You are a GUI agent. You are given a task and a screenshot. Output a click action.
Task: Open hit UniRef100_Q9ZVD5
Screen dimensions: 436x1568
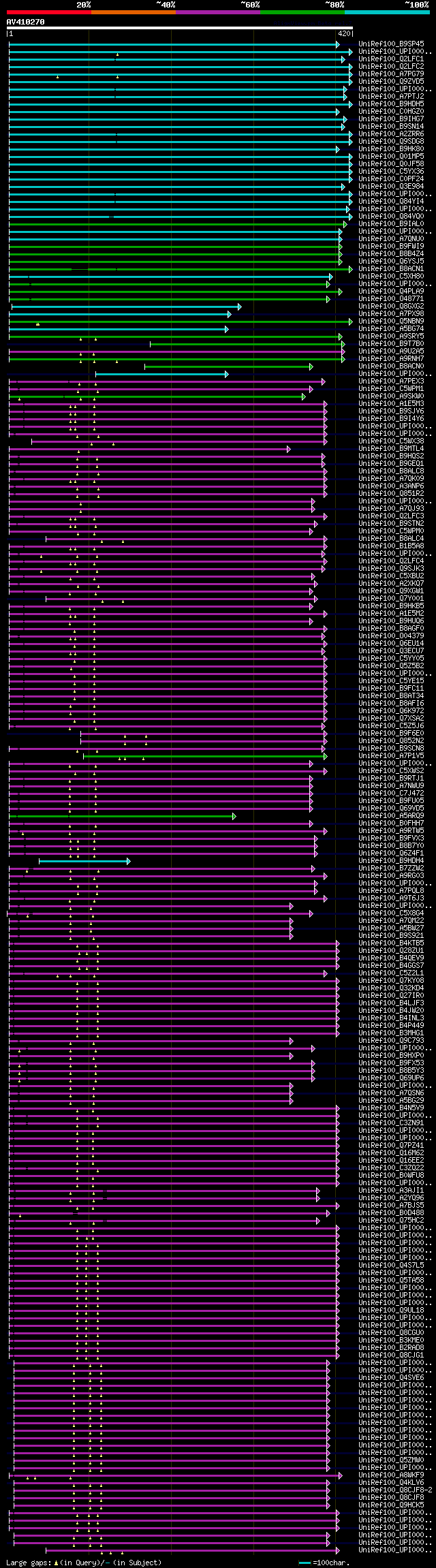392,82
